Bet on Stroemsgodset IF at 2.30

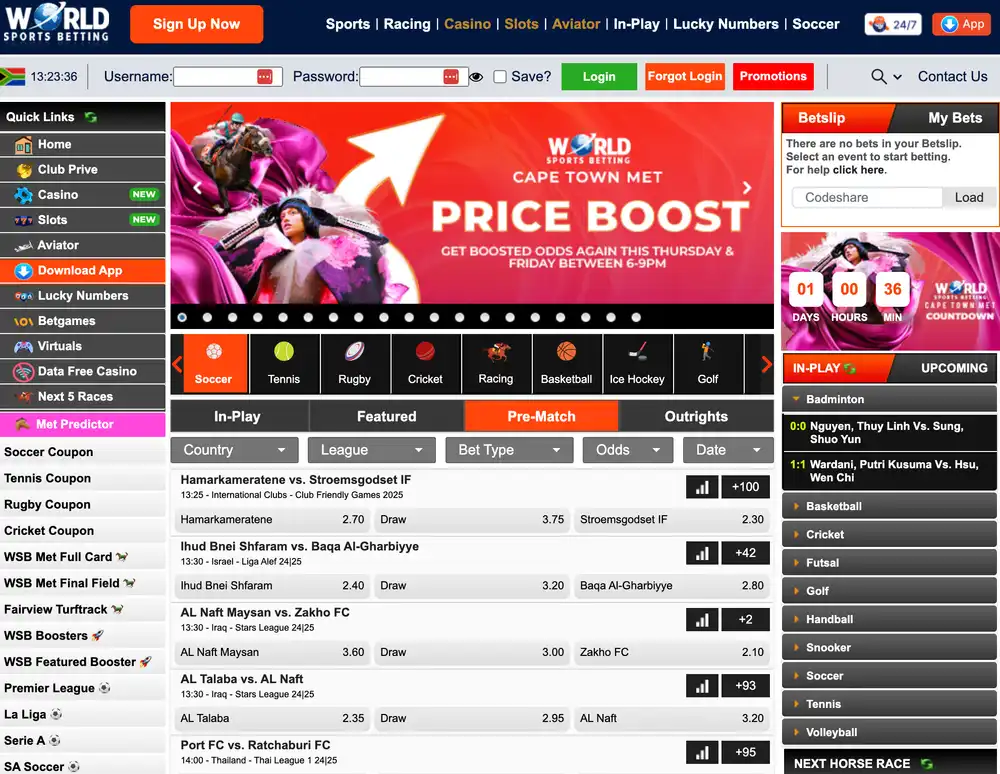672,520
